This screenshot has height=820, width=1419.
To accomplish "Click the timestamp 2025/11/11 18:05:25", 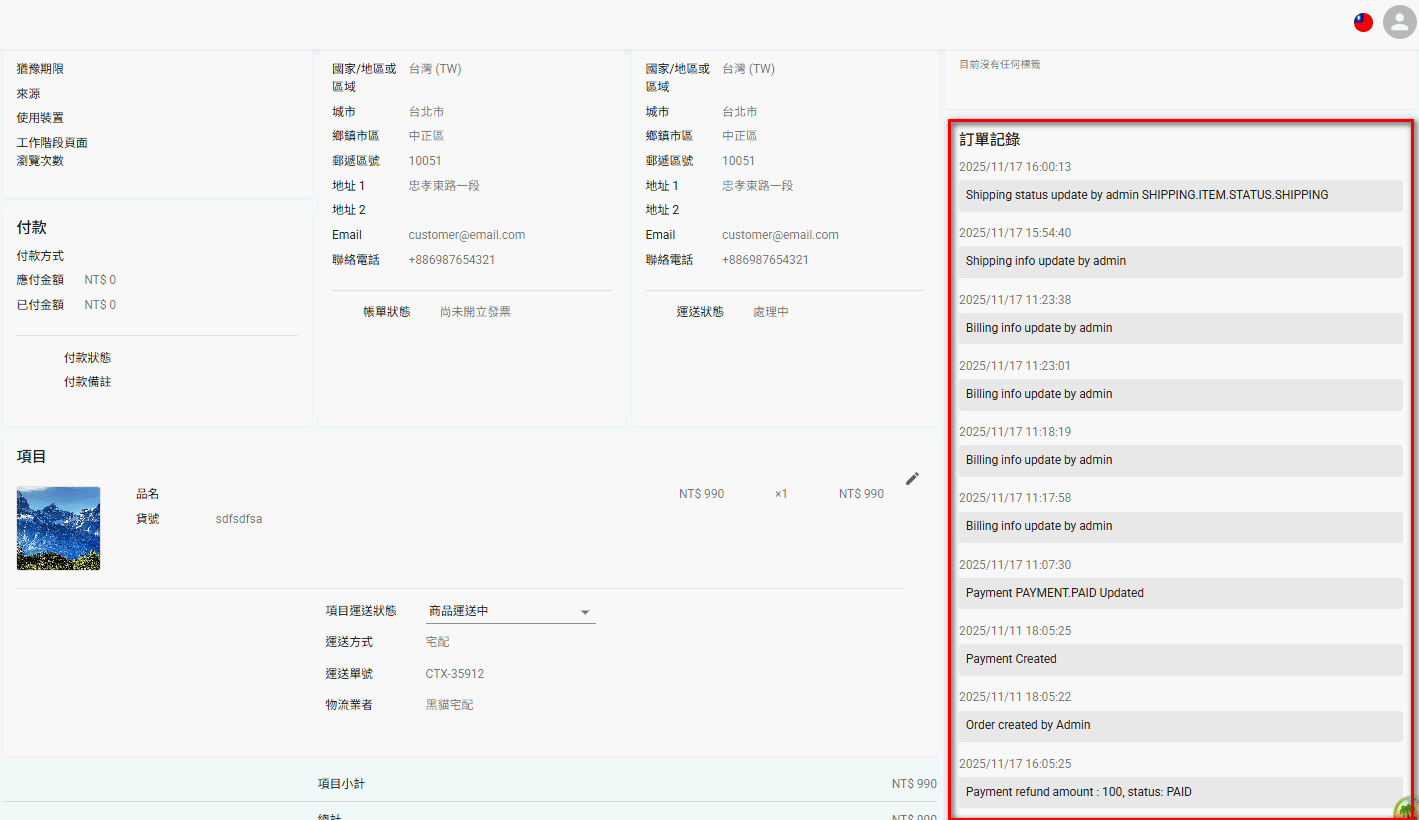I will [x=1015, y=631].
